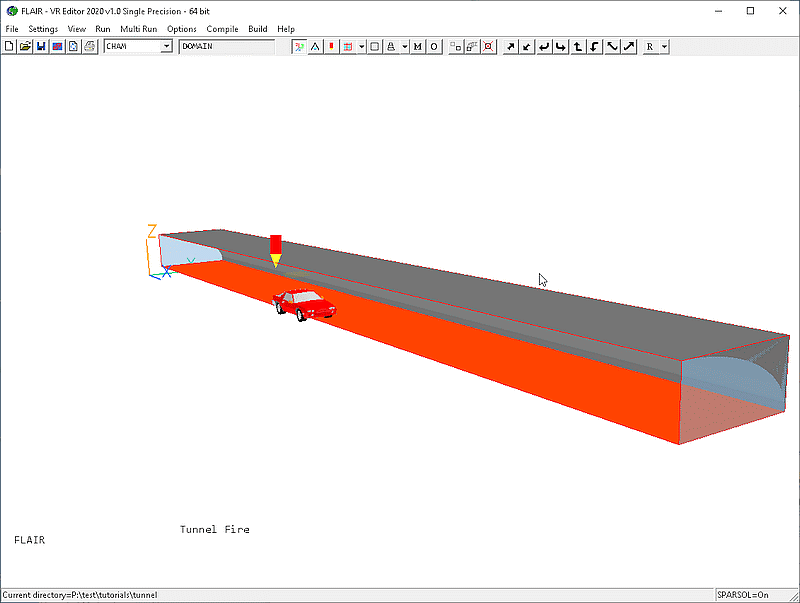Open the Settings menu

(43, 29)
